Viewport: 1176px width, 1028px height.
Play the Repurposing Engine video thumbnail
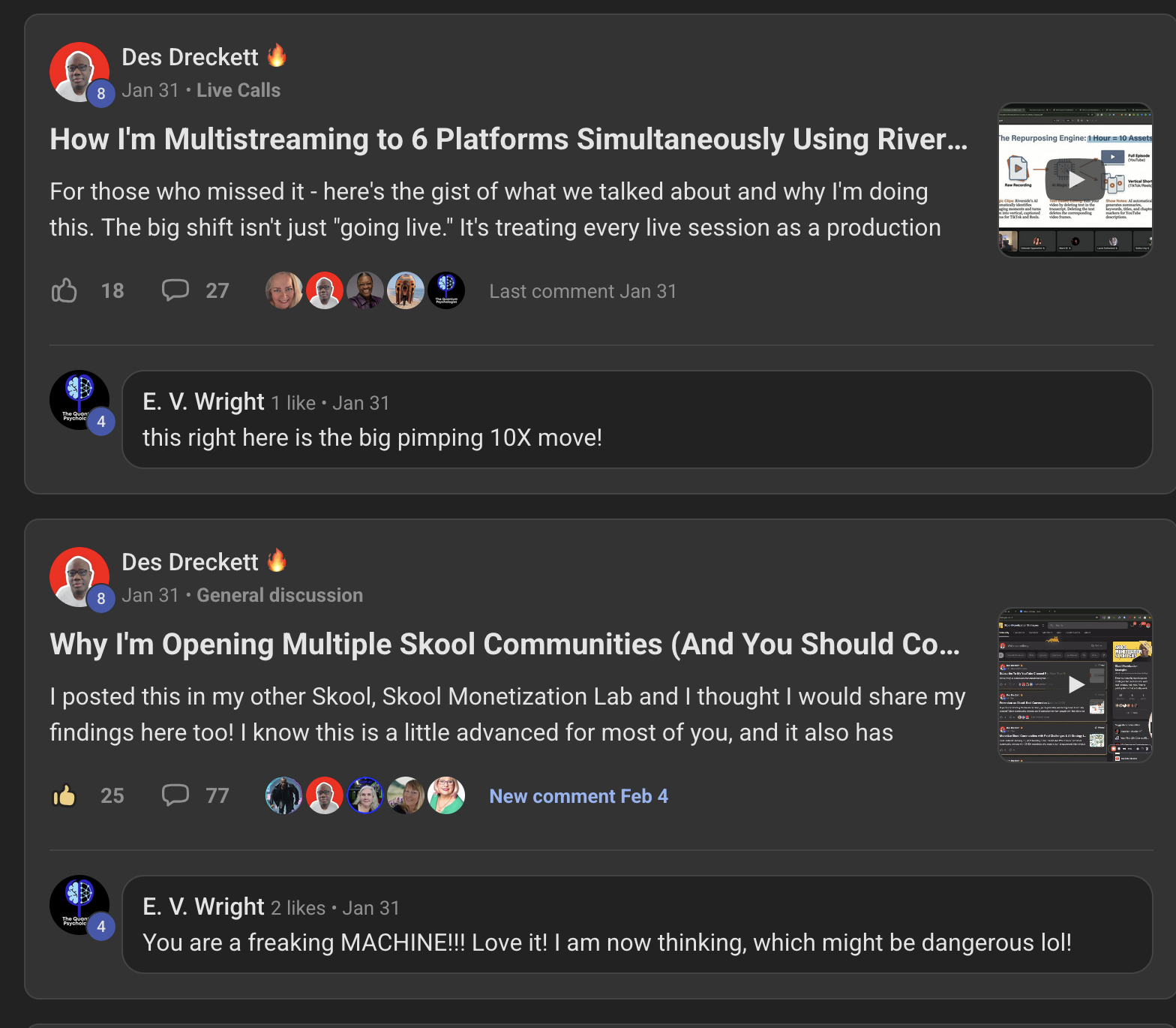point(1075,180)
